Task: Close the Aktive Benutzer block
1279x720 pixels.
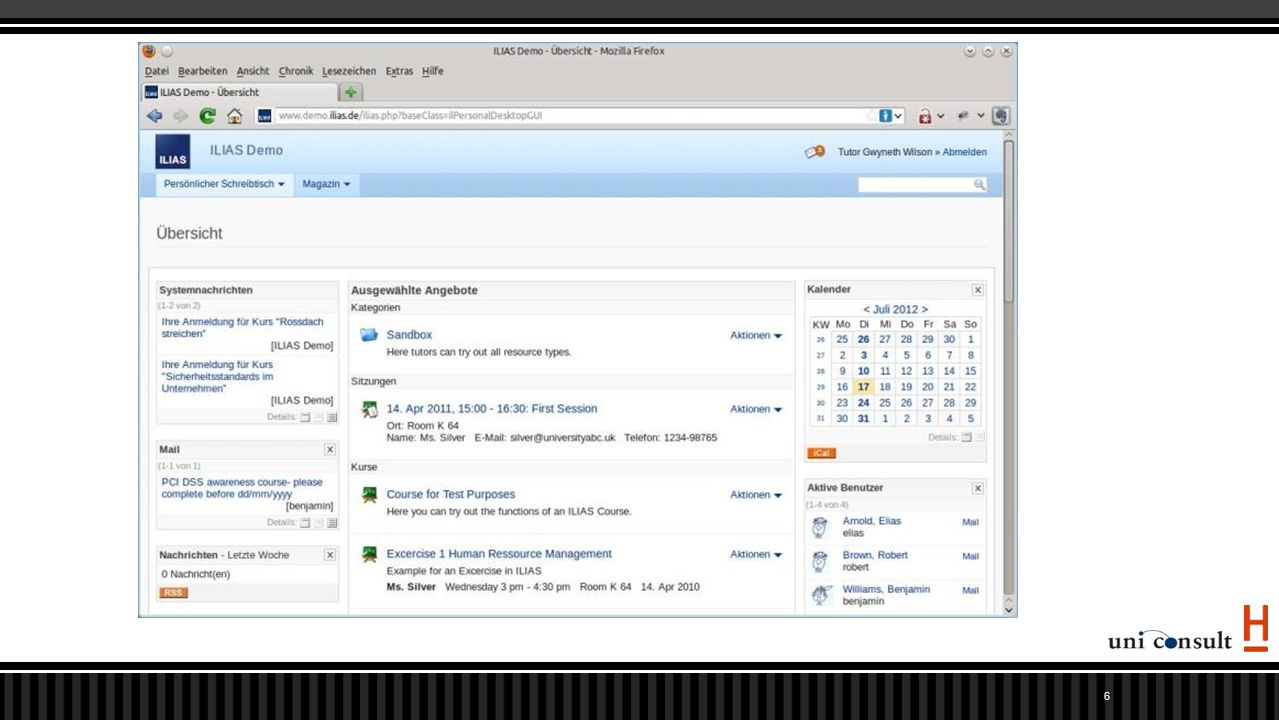Action: point(978,488)
